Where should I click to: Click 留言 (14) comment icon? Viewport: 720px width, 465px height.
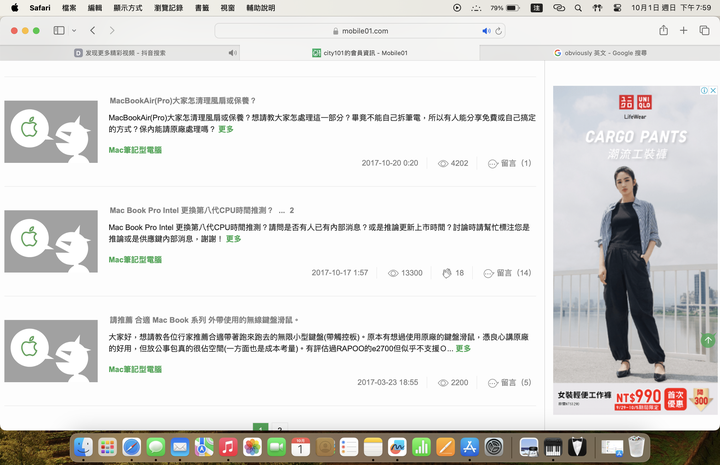(x=489, y=274)
